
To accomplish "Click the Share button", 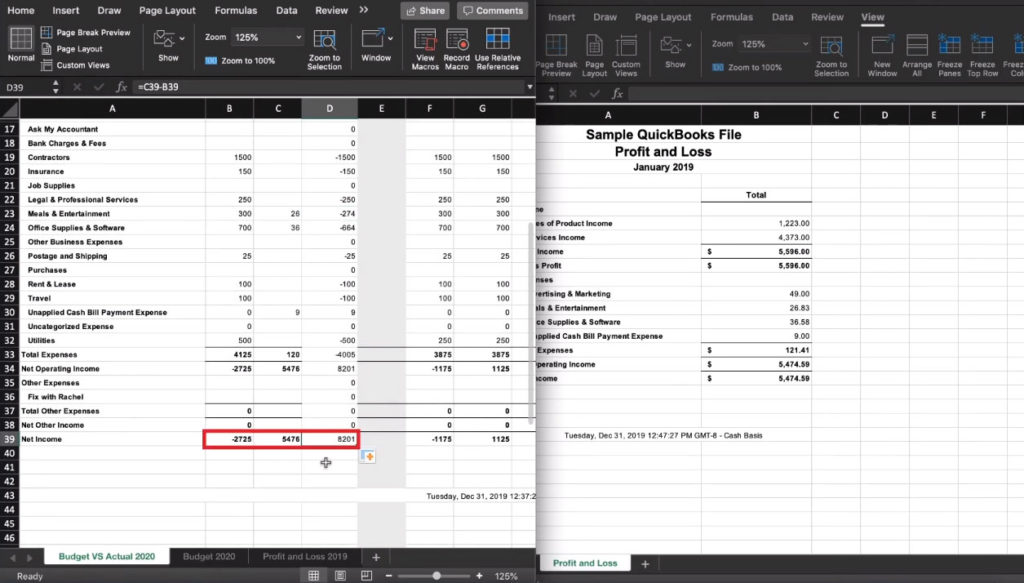I will point(424,10).
